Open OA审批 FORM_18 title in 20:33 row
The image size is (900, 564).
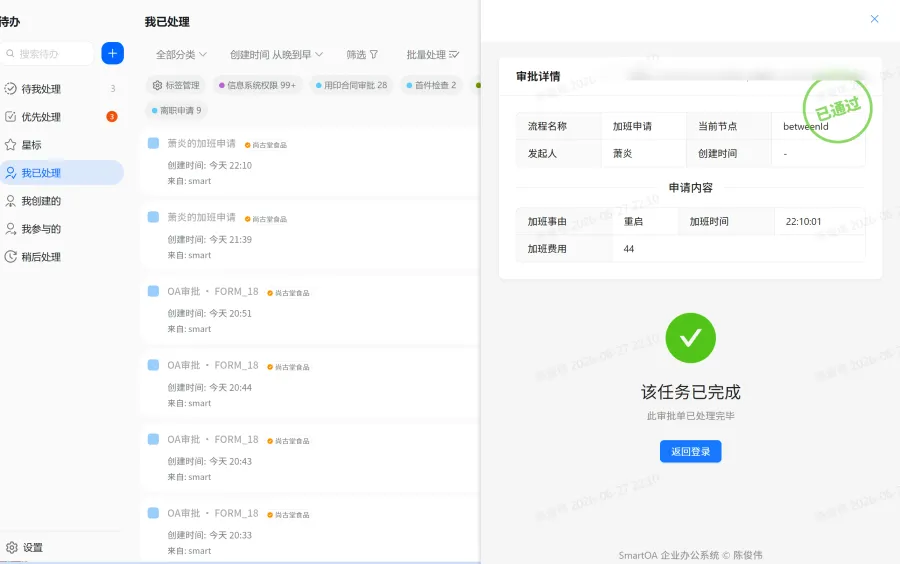(x=213, y=514)
